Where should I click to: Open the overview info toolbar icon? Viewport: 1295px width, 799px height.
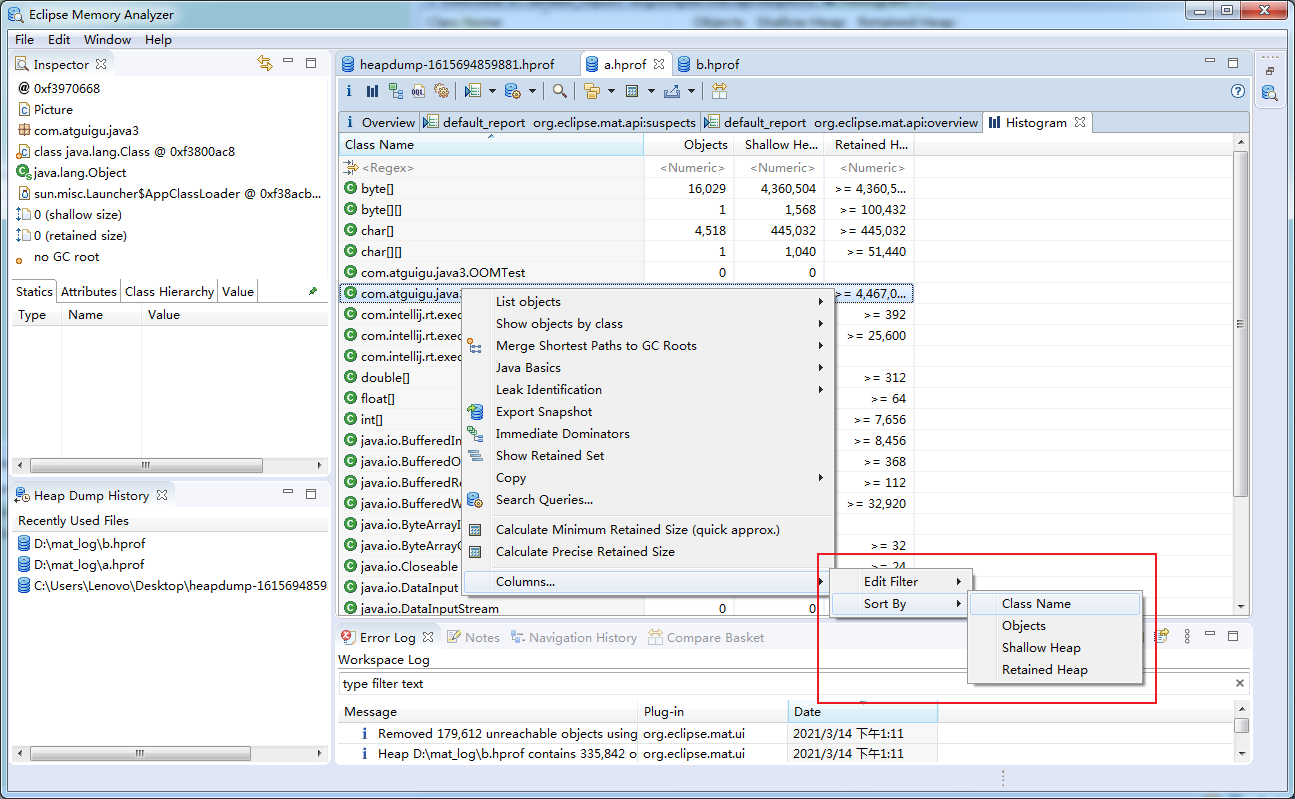(x=348, y=91)
